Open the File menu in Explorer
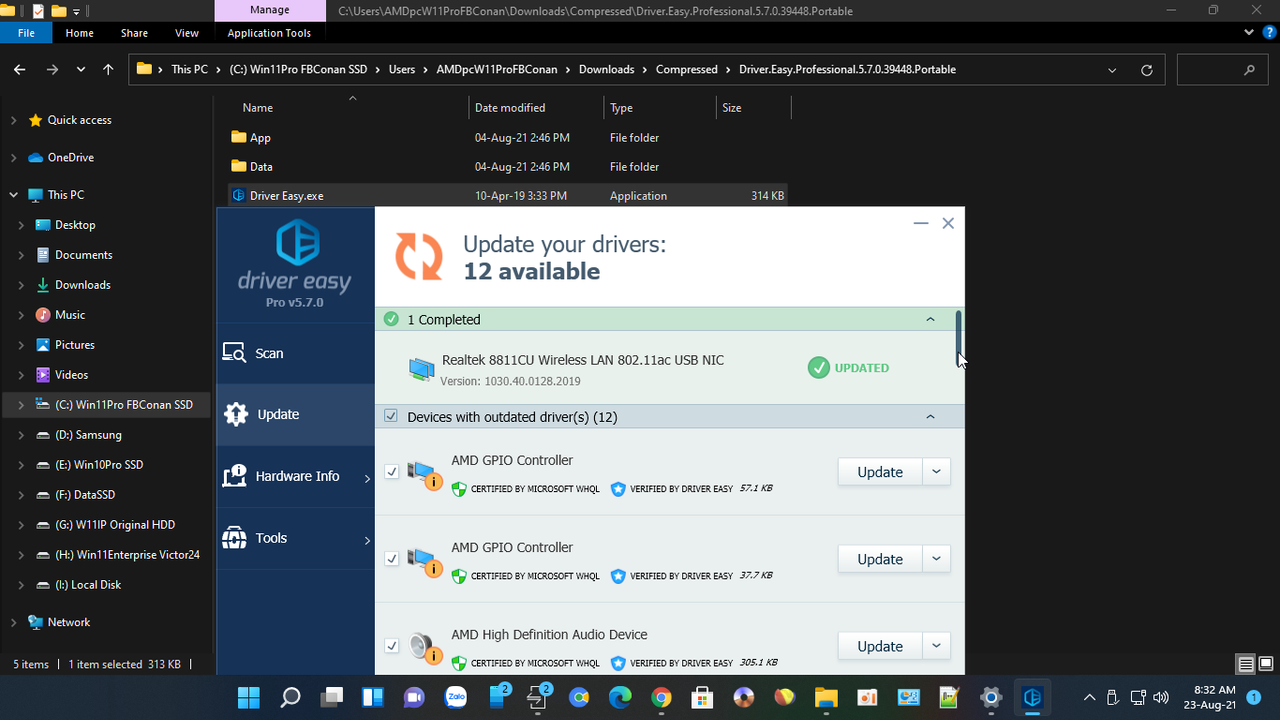1280x720 pixels. pos(26,33)
